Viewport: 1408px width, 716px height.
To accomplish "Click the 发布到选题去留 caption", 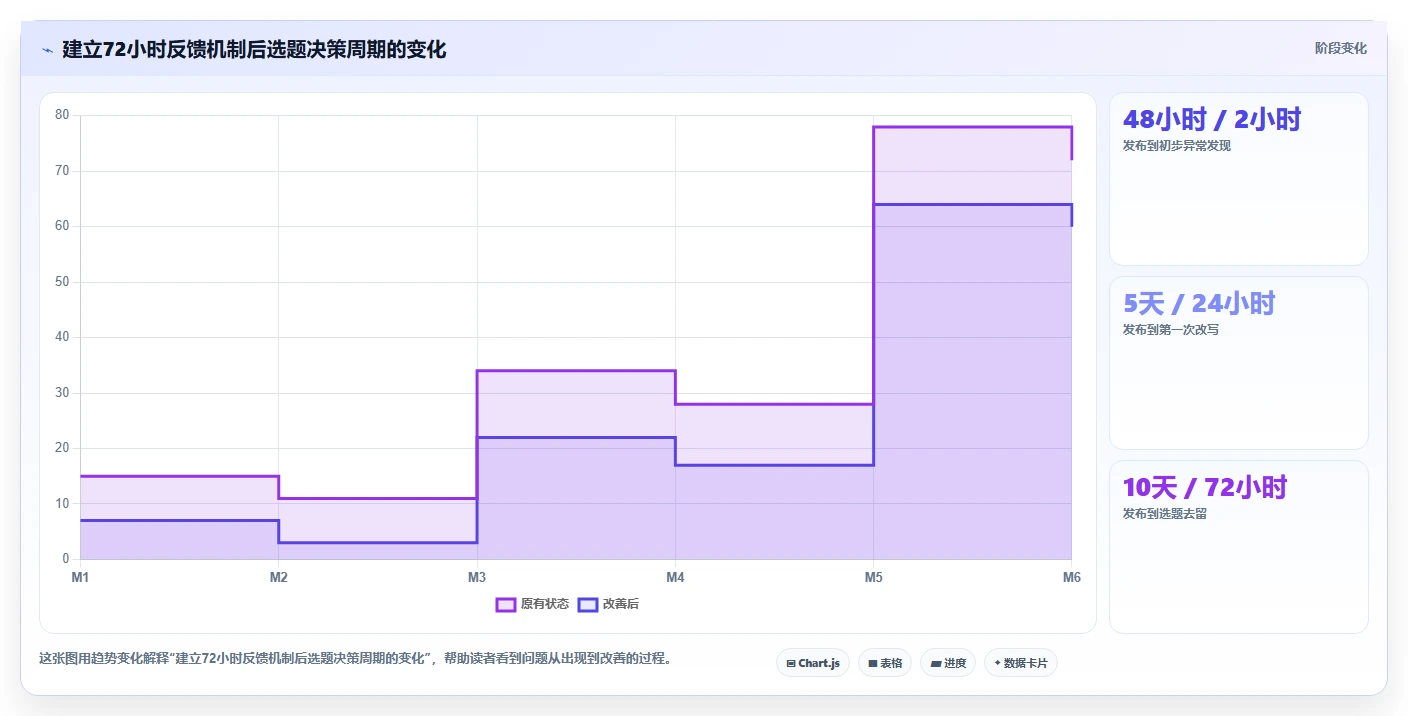I will tap(1165, 514).
